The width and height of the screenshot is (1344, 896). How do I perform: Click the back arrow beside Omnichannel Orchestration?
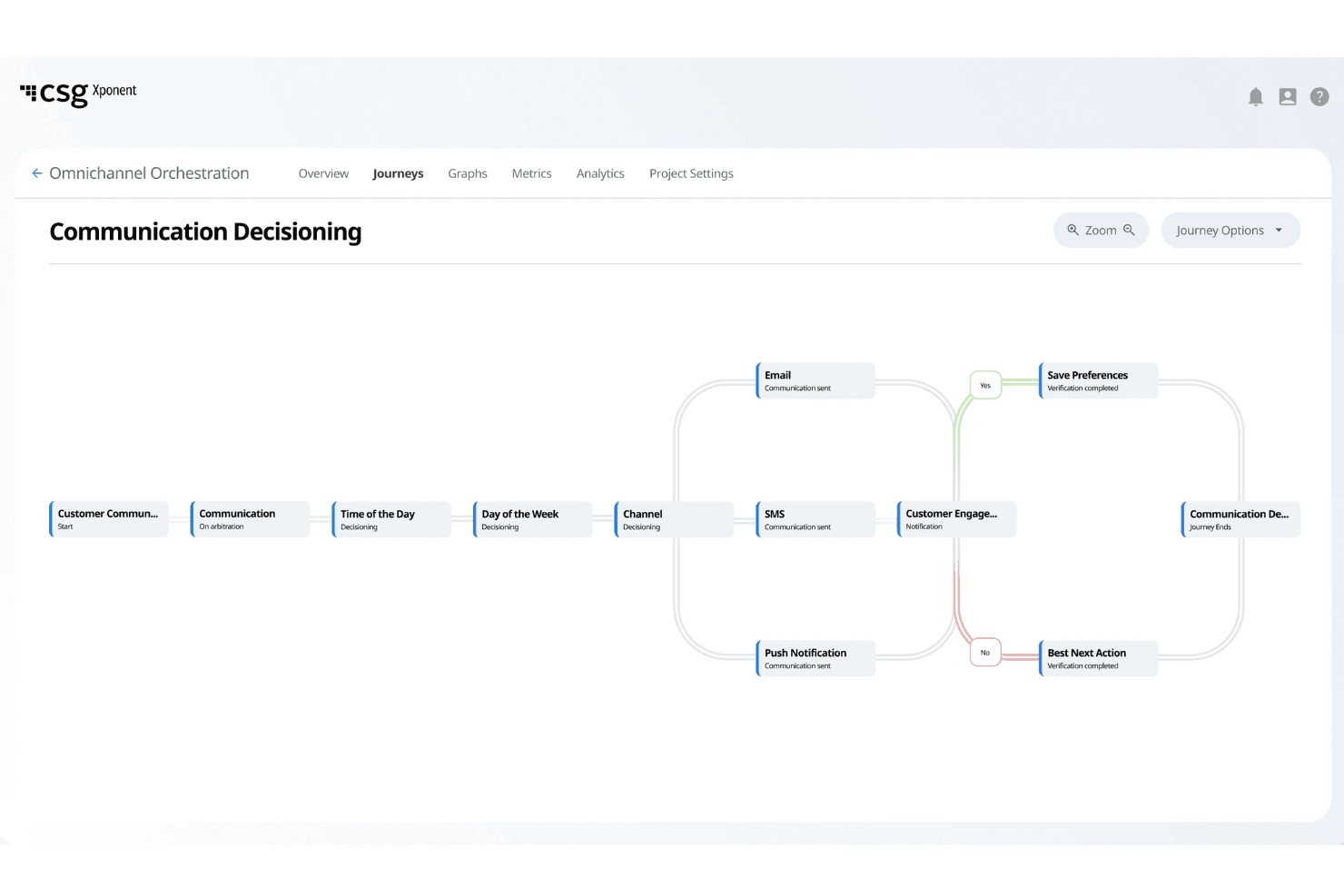[x=37, y=173]
